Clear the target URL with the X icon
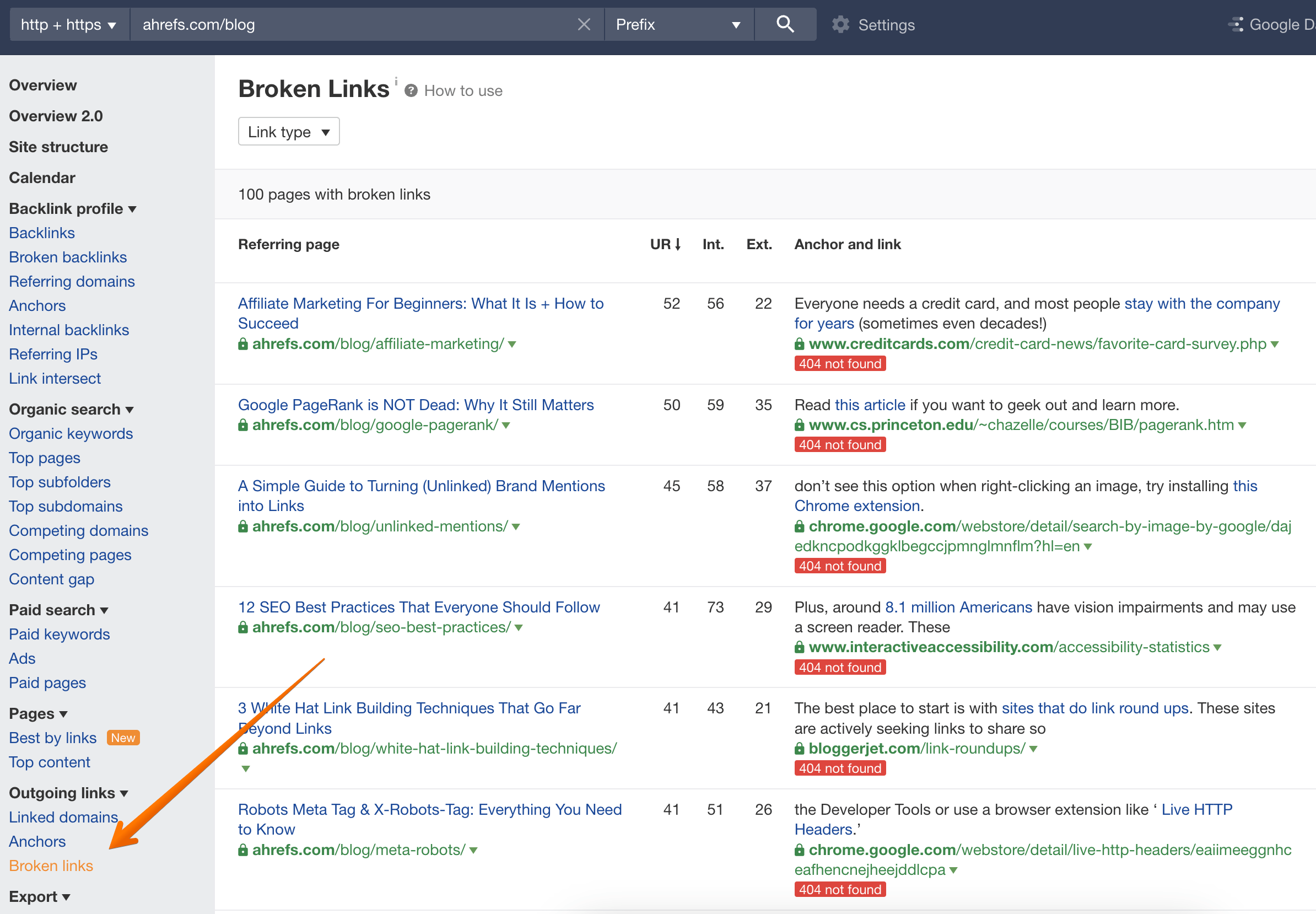1316x914 pixels. [x=584, y=24]
